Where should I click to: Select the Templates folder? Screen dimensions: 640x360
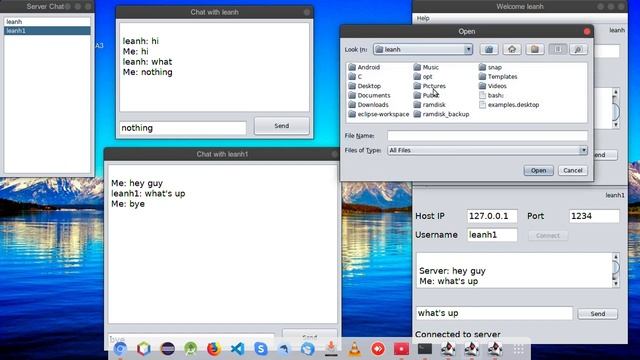point(498,76)
